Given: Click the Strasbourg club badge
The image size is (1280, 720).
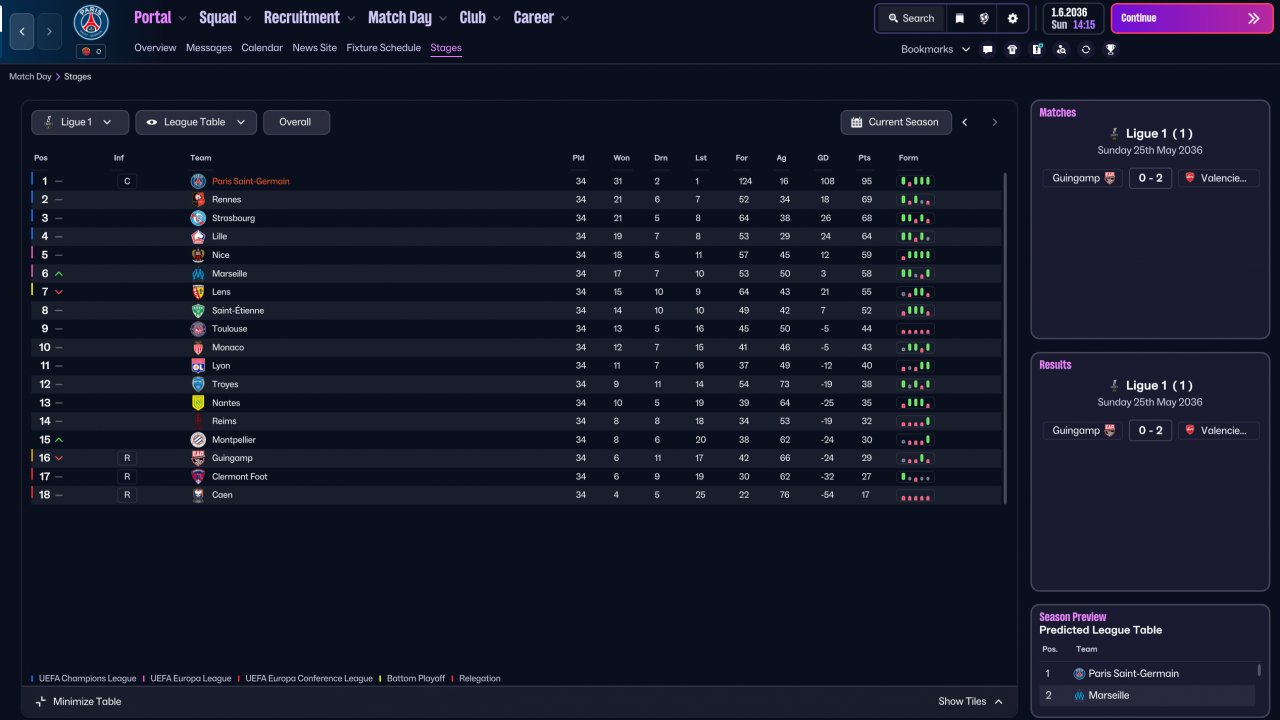Looking at the screenshot, I should pyautogui.click(x=198, y=218).
